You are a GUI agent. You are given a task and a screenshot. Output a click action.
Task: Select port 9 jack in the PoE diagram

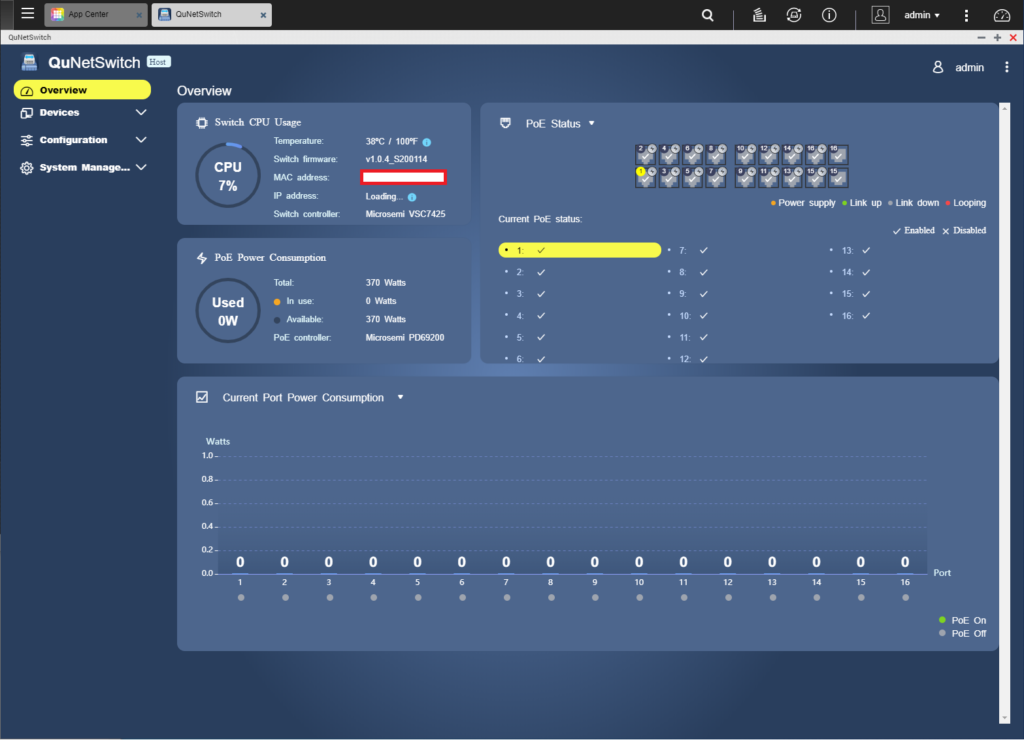coord(745,177)
